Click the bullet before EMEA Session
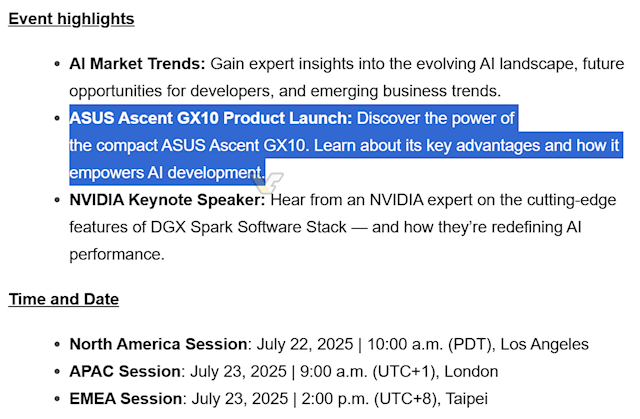This screenshot has width=640, height=419. click(x=57, y=399)
